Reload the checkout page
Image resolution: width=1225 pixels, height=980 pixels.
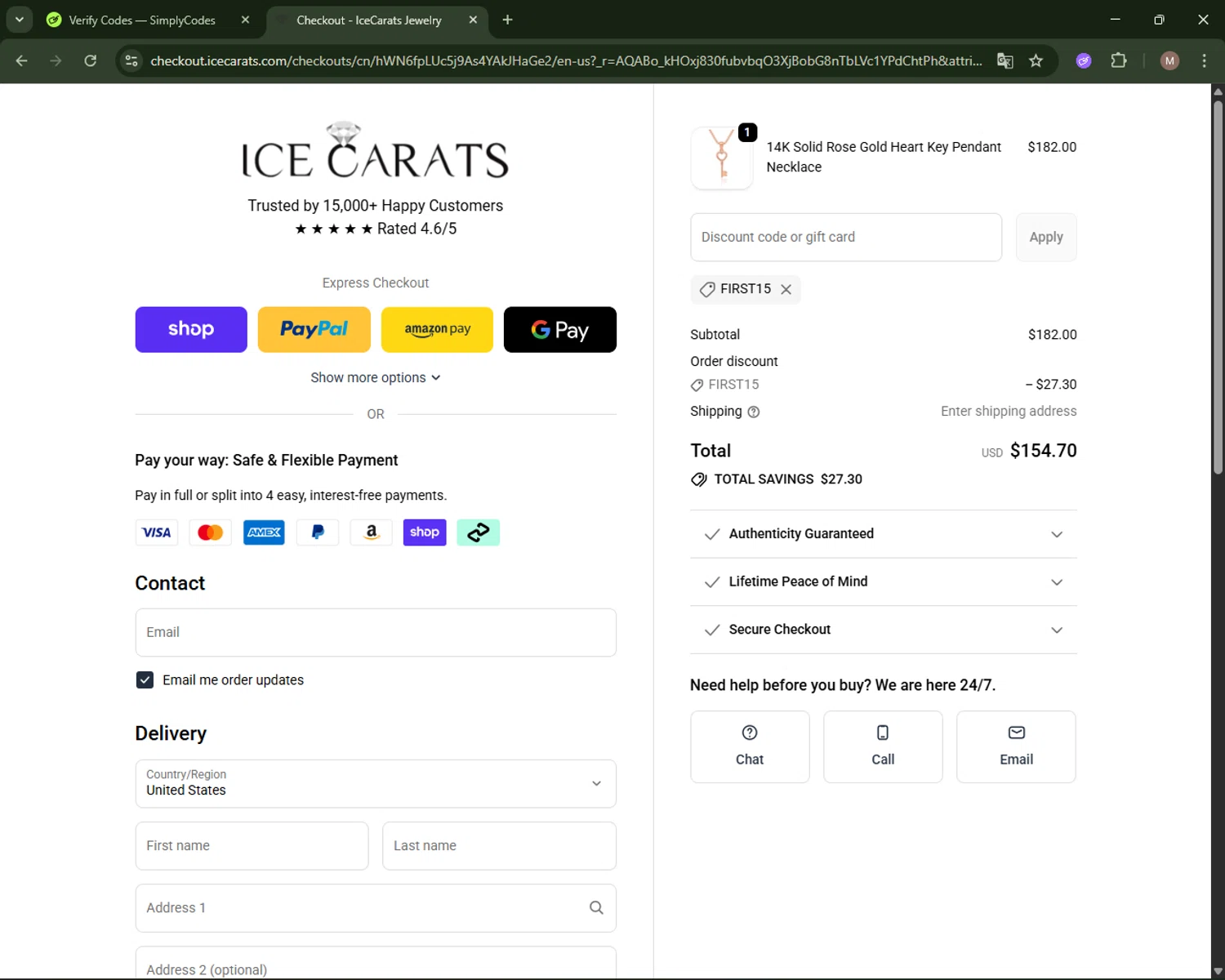(91, 60)
